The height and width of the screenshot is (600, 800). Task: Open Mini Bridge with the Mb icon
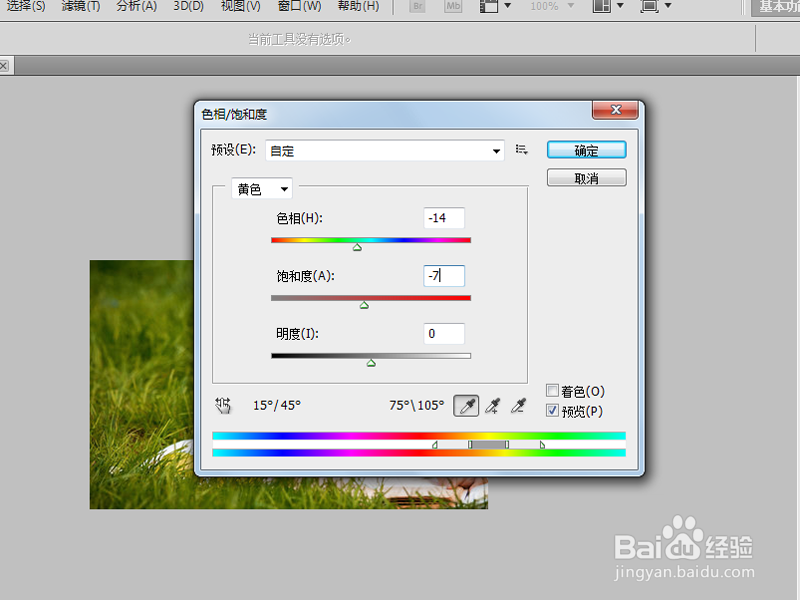[452, 7]
